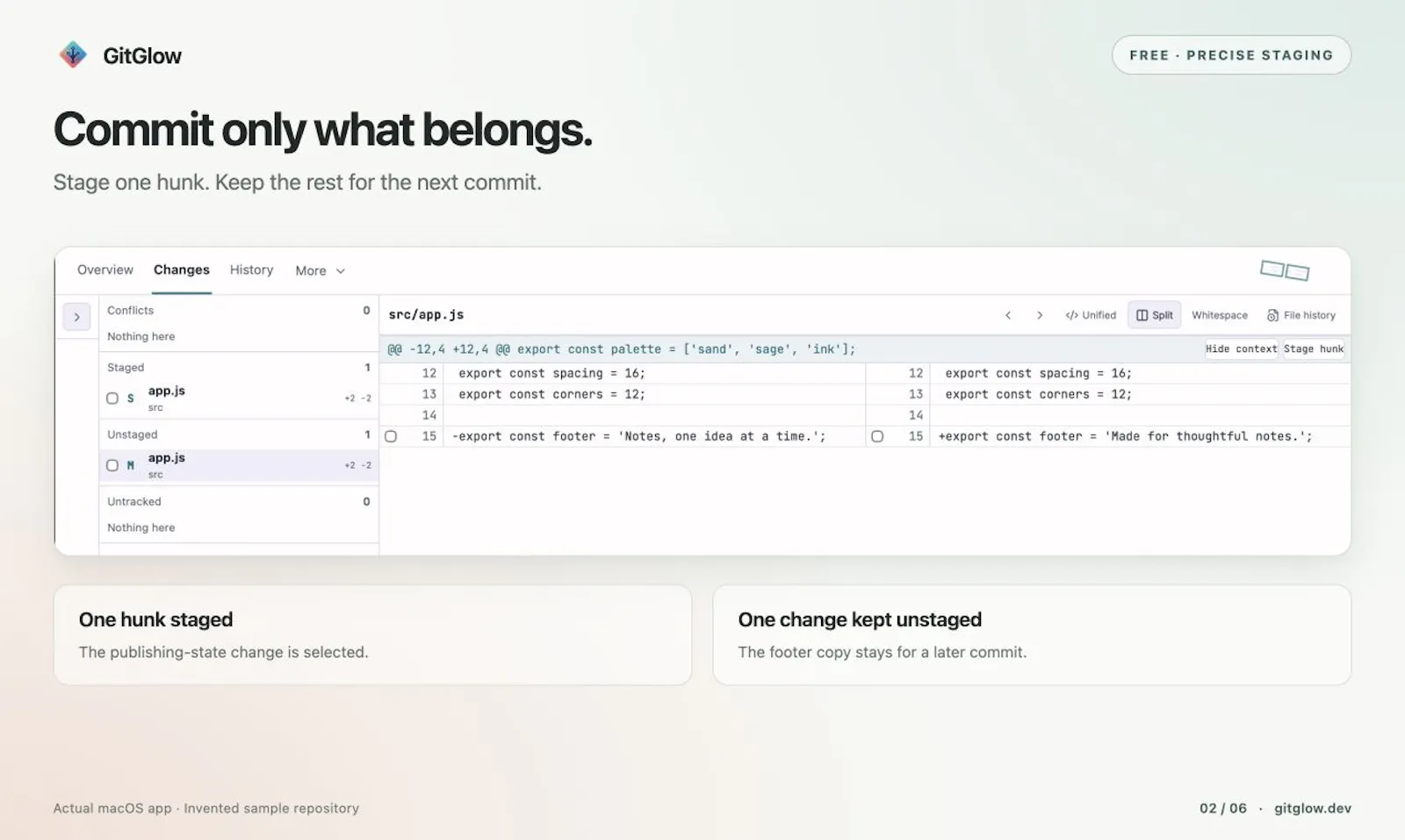This screenshot has width=1405, height=840.
Task: Go to next change arrow
Action: [x=1040, y=315]
